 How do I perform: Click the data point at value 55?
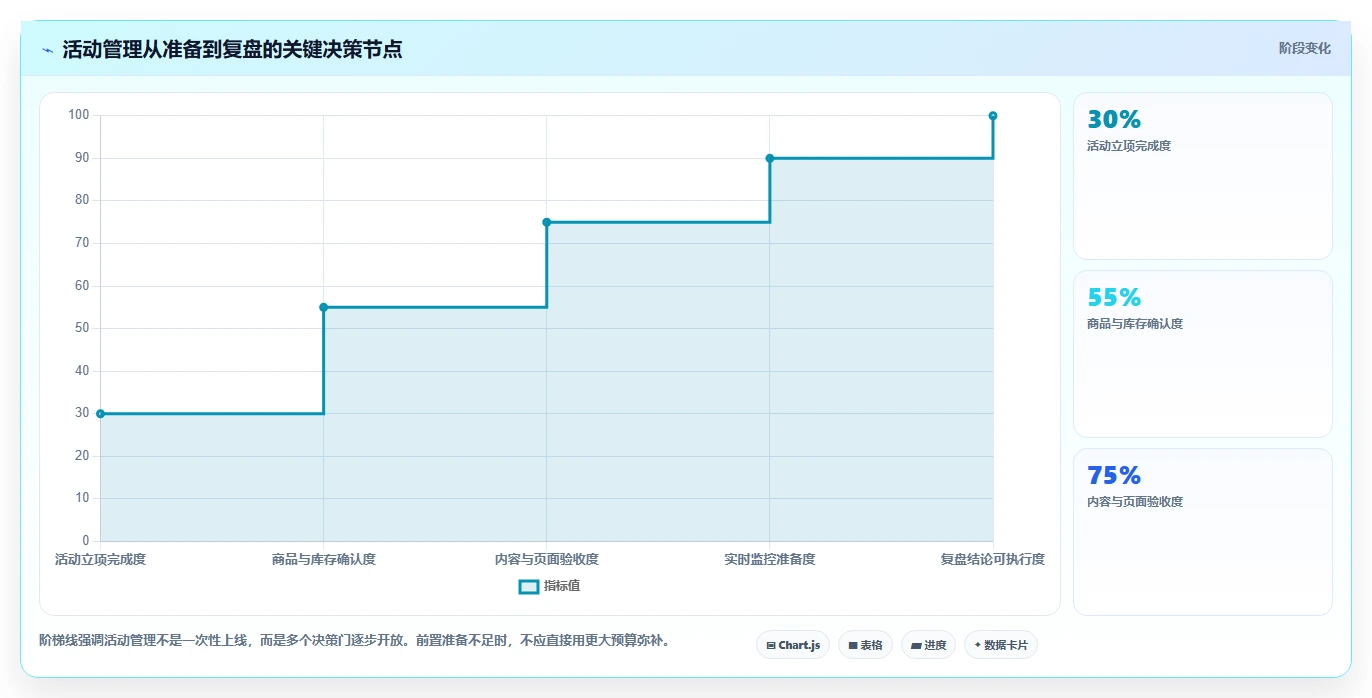click(x=323, y=307)
